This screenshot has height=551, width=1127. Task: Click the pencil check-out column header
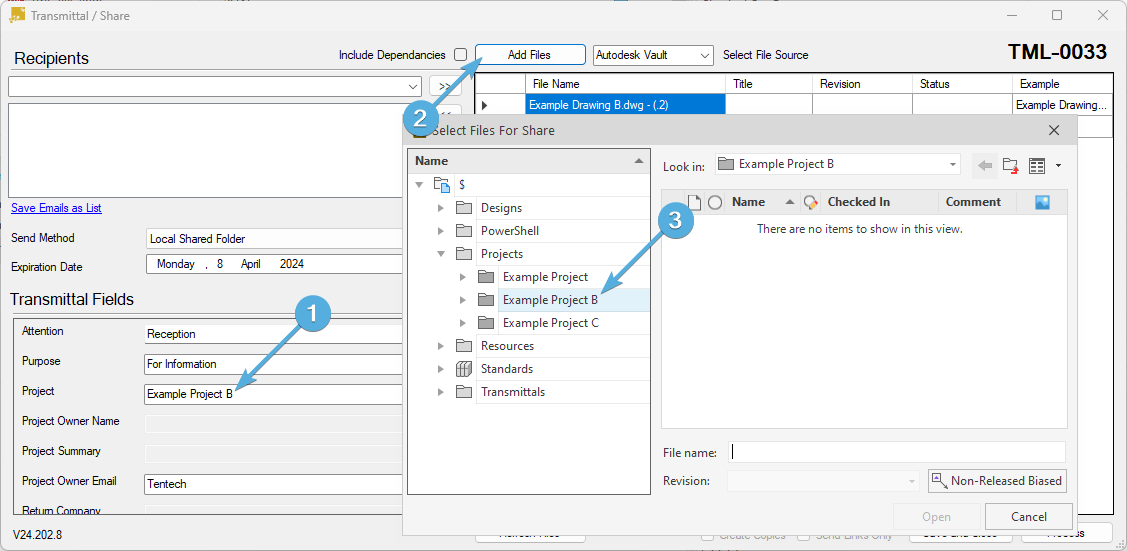click(x=811, y=203)
